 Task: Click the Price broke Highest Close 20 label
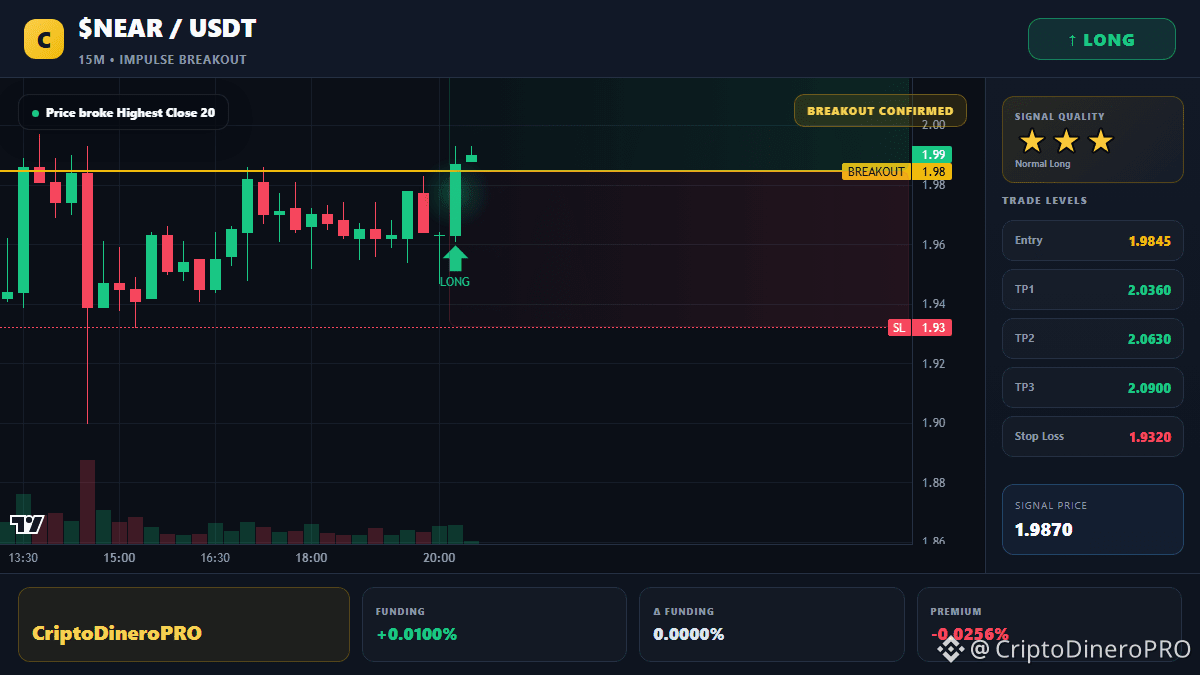(x=123, y=113)
